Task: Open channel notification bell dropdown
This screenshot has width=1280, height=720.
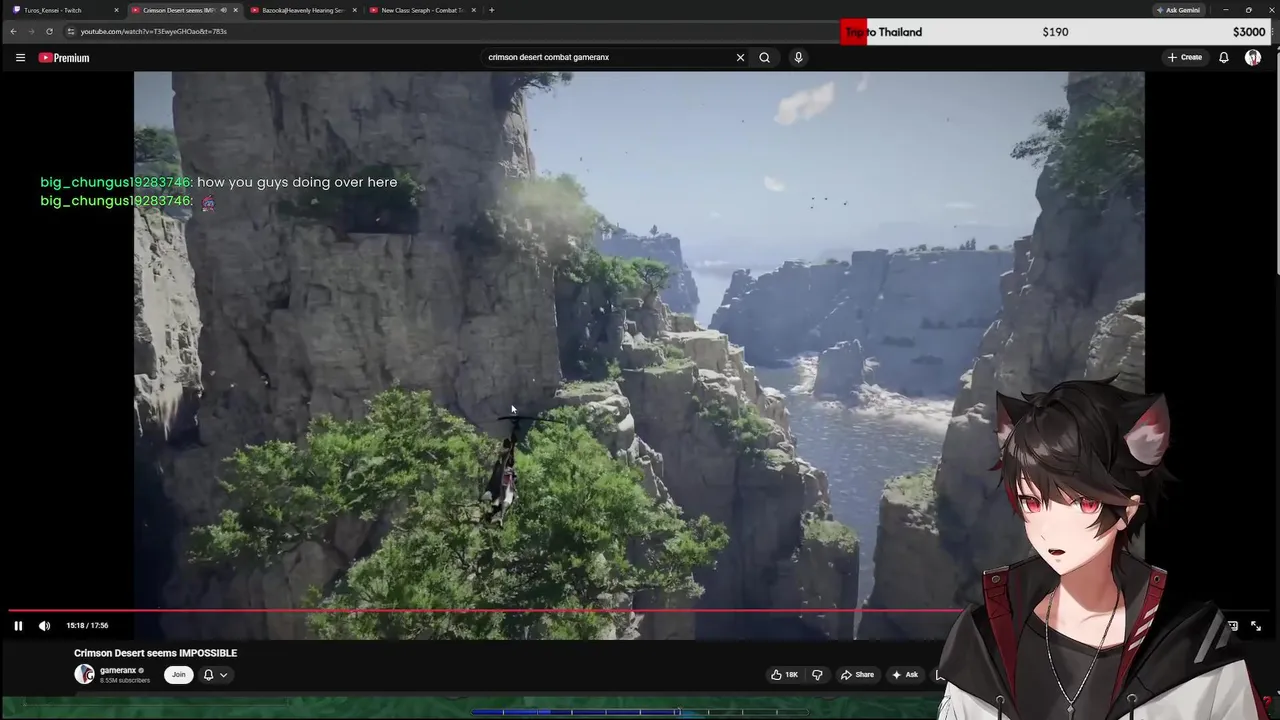Action: (x=215, y=675)
